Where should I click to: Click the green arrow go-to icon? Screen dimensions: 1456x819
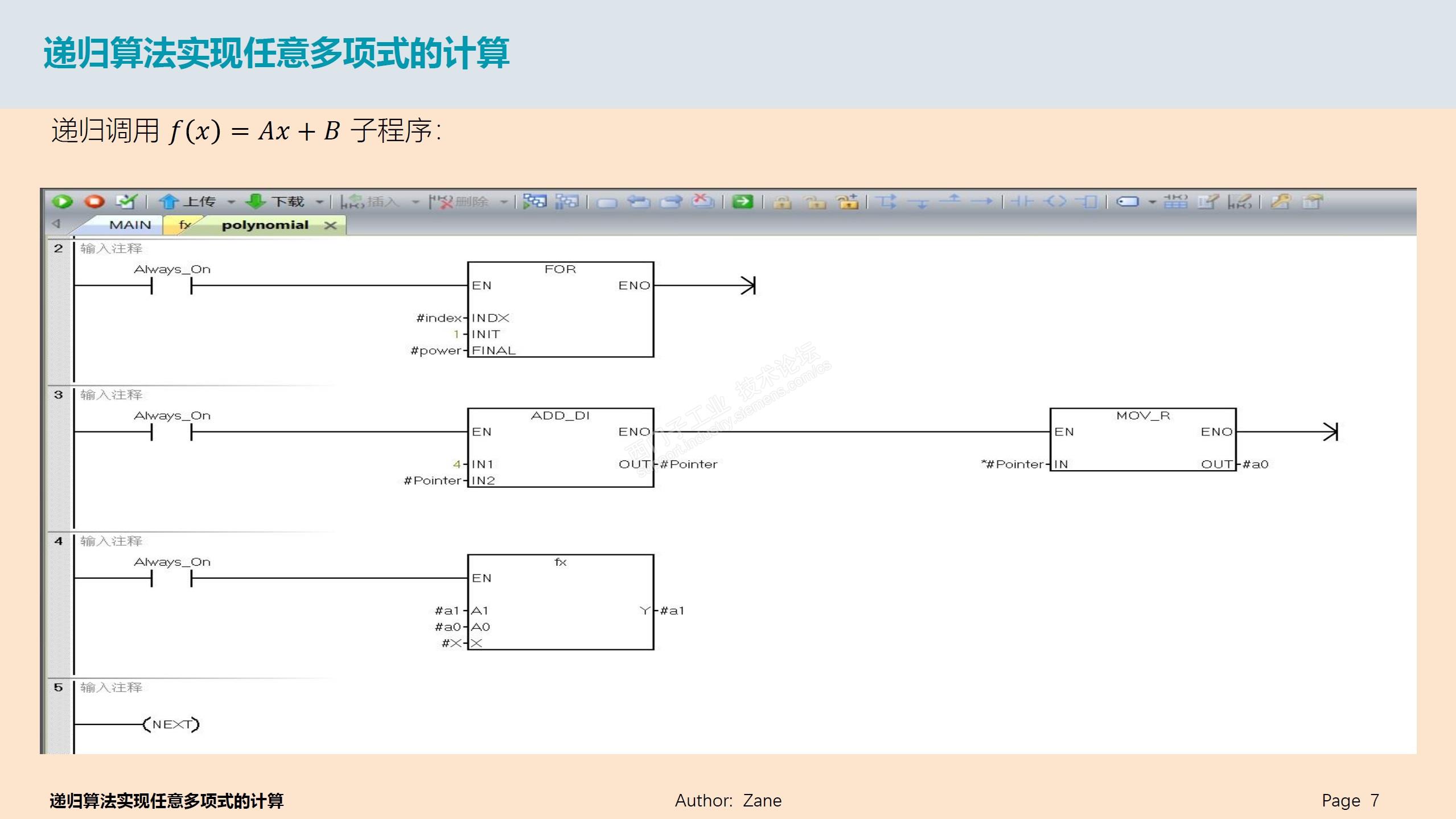pyautogui.click(x=742, y=201)
